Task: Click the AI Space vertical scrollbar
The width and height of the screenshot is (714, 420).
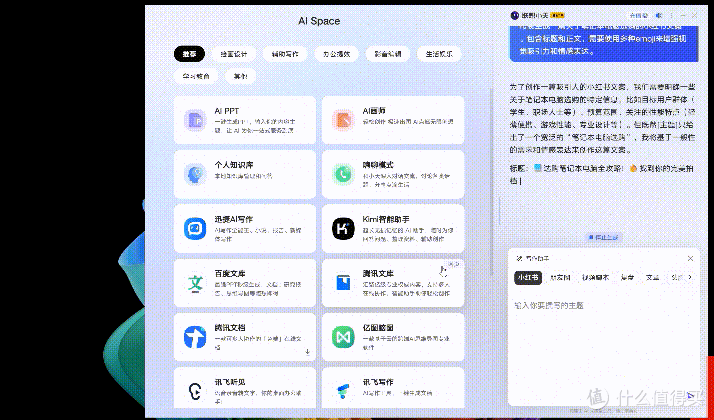Action: 490,182
